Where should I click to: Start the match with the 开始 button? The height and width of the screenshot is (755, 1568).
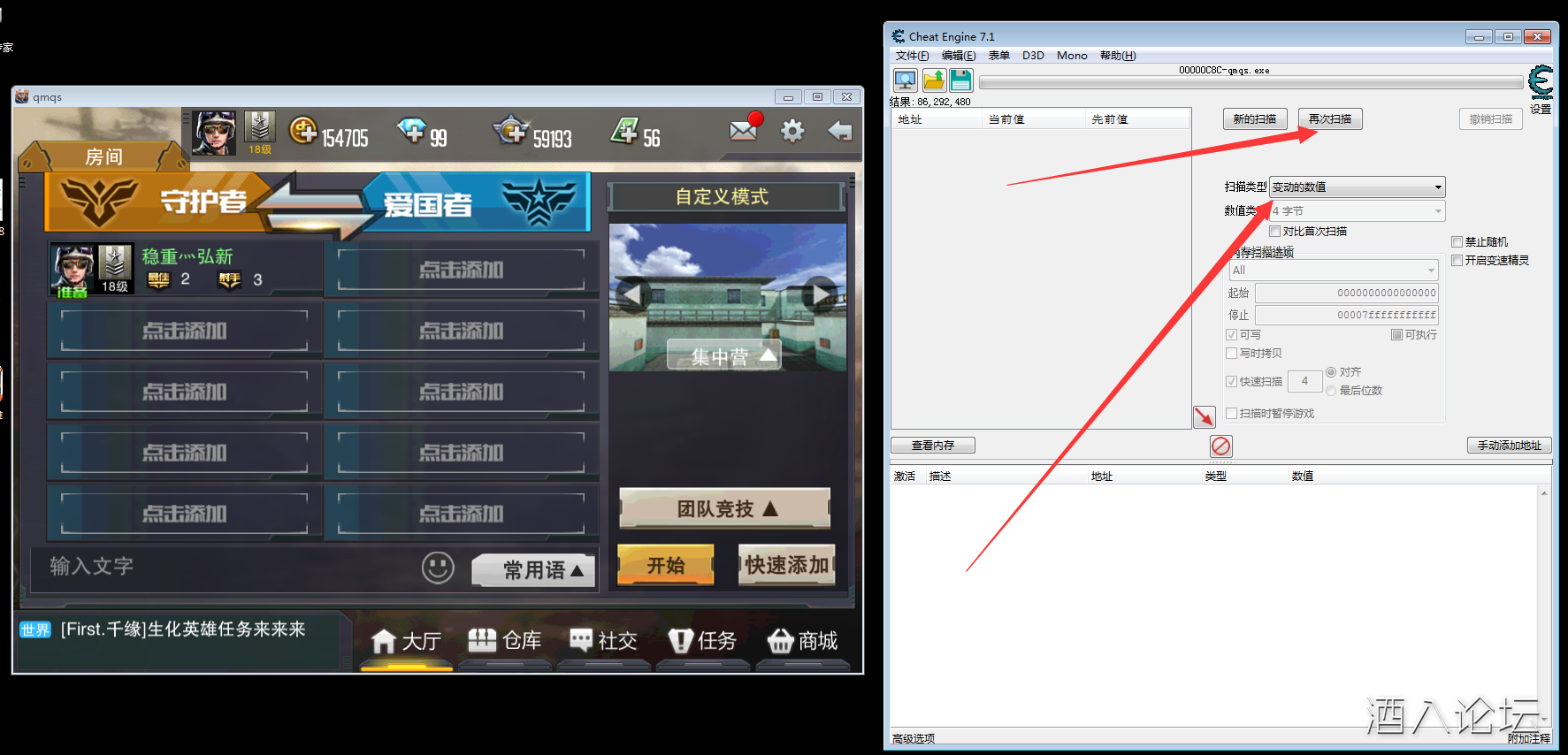666,565
